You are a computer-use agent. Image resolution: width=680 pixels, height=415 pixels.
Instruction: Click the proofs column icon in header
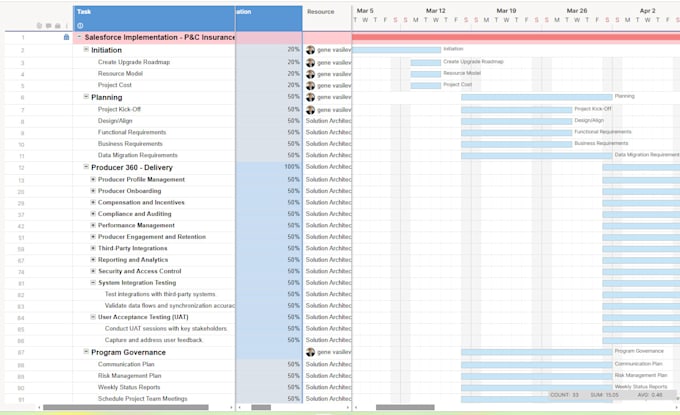[x=57, y=26]
